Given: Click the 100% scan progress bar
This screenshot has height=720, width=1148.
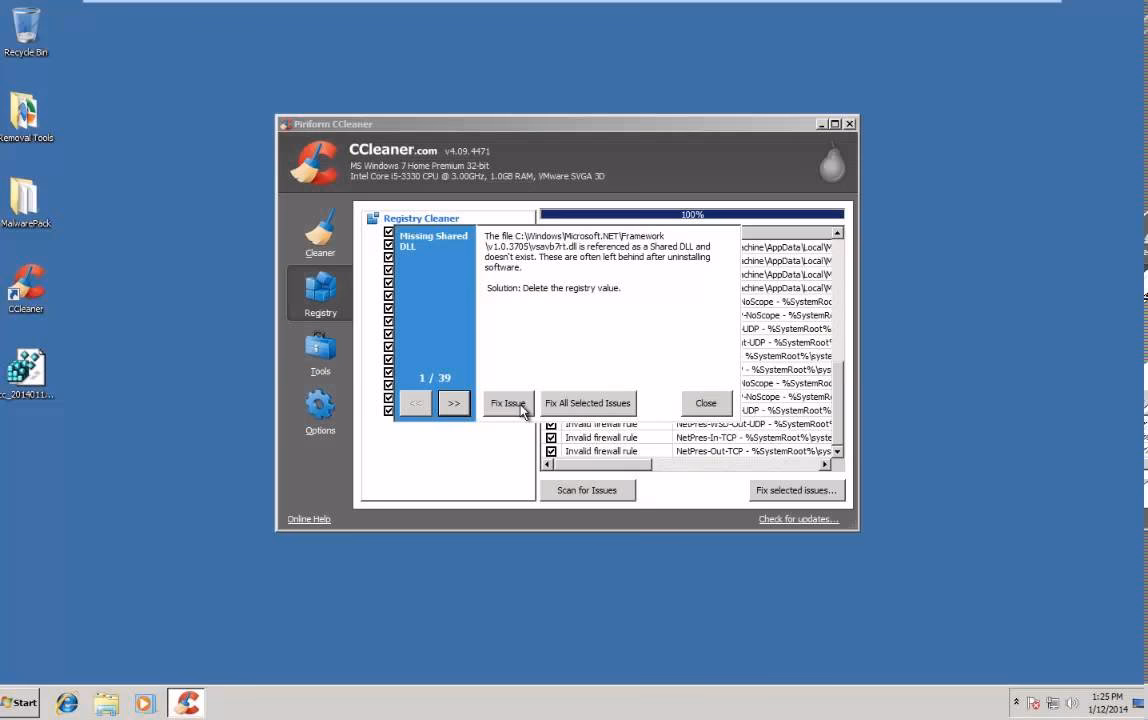Looking at the screenshot, I should [x=692, y=215].
